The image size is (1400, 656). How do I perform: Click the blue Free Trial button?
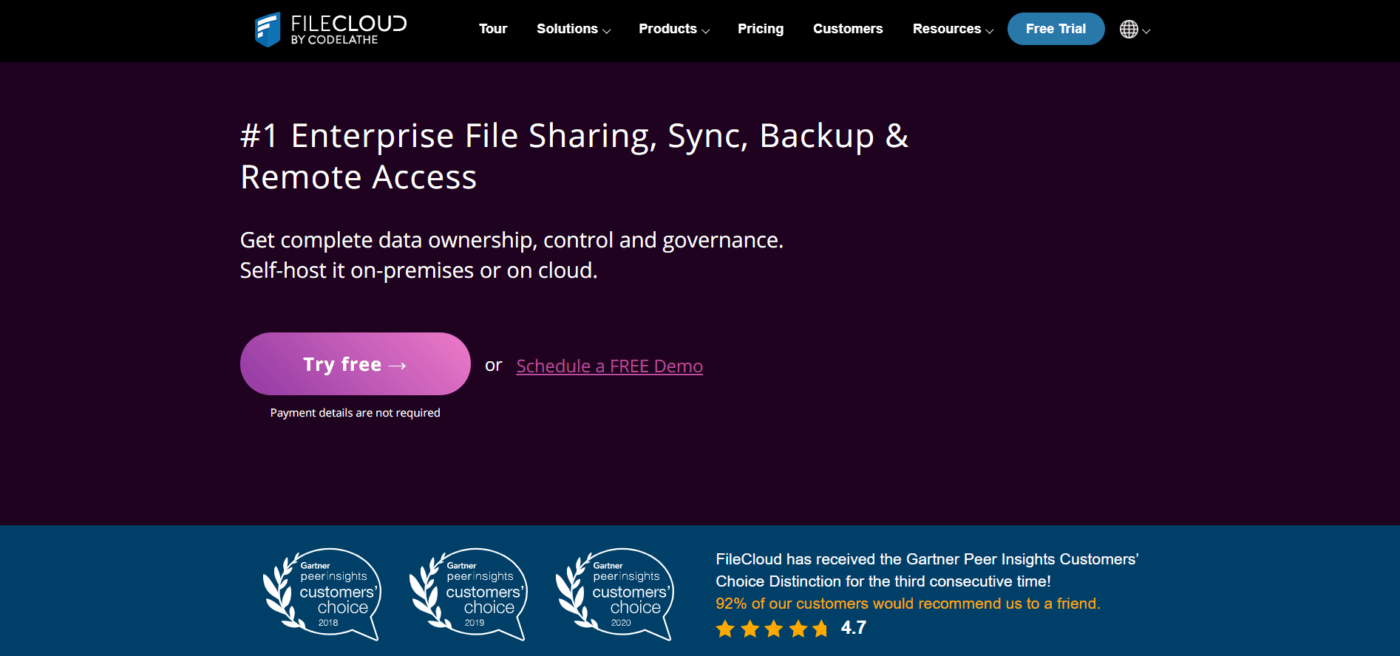(x=1055, y=29)
